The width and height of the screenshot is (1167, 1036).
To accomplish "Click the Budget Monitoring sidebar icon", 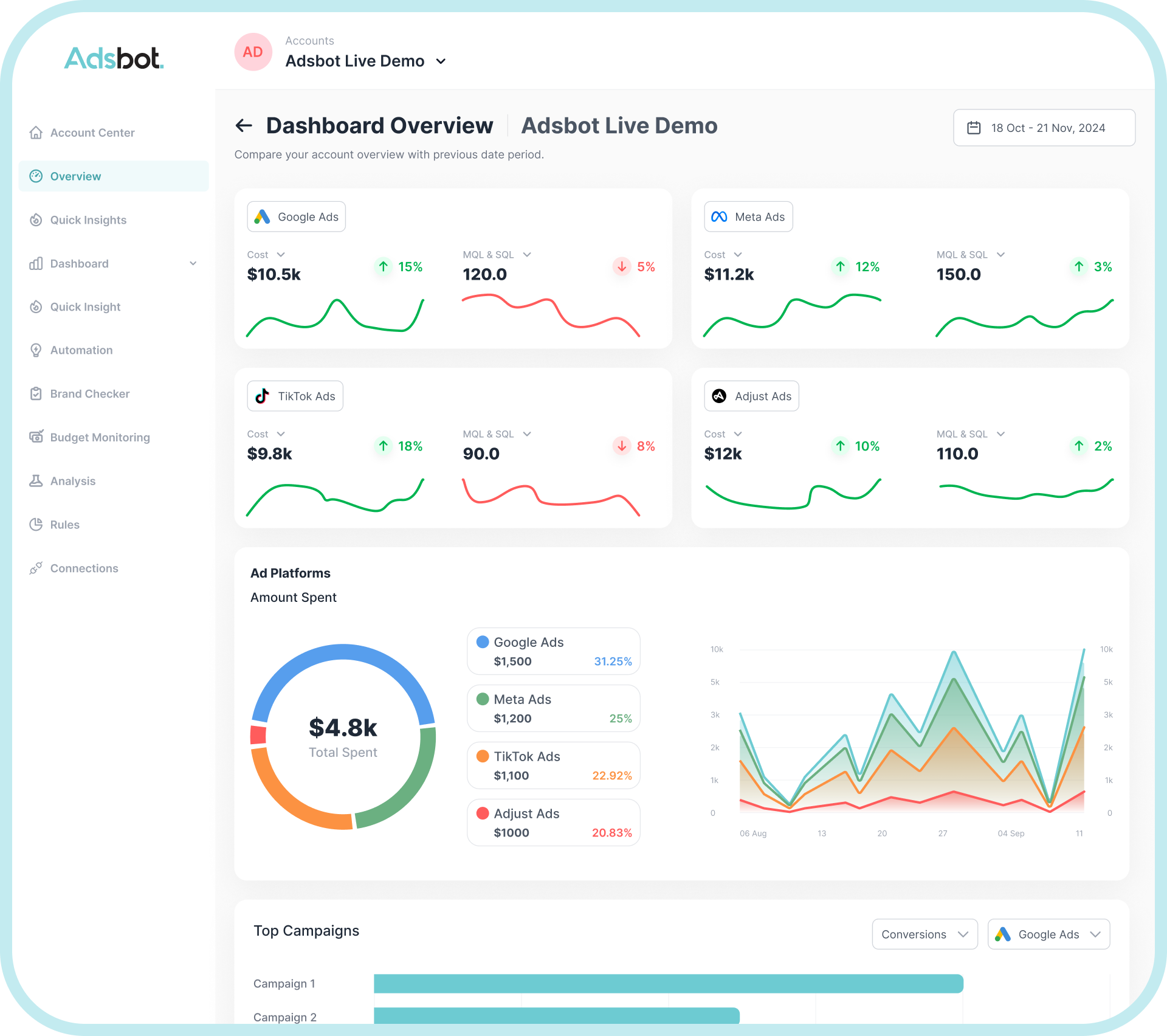I will coord(36,437).
